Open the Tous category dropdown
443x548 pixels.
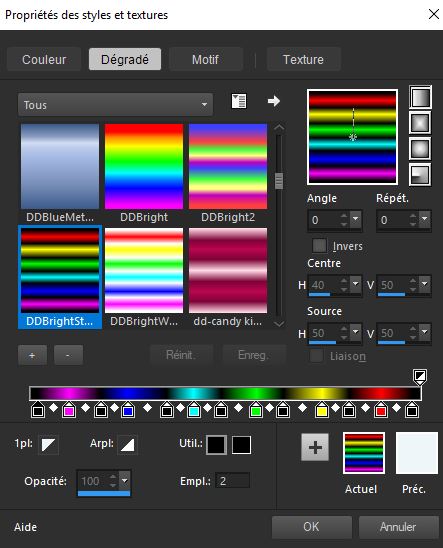tap(115, 104)
